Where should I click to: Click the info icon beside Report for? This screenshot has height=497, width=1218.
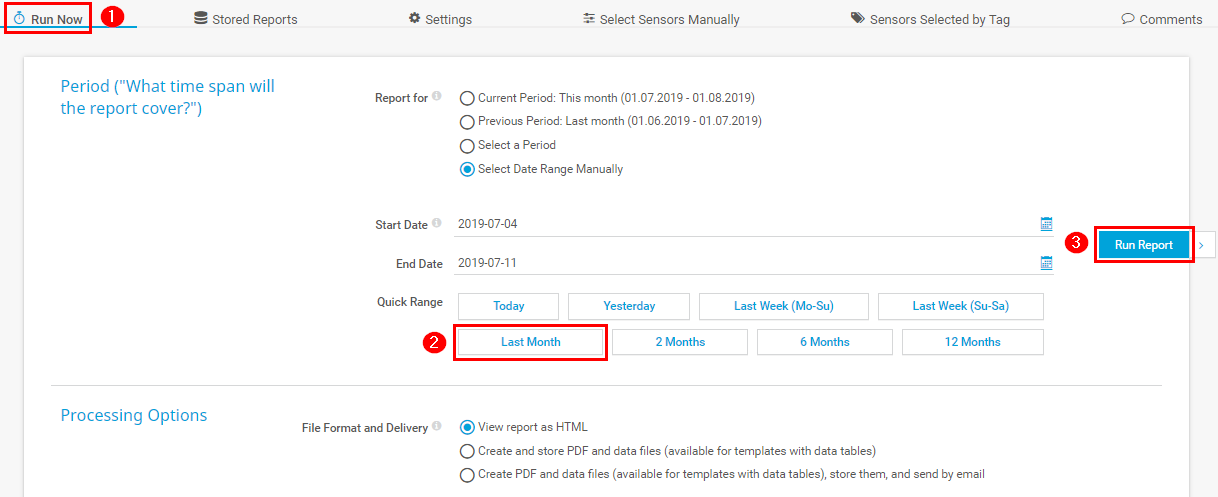[437, 97]
